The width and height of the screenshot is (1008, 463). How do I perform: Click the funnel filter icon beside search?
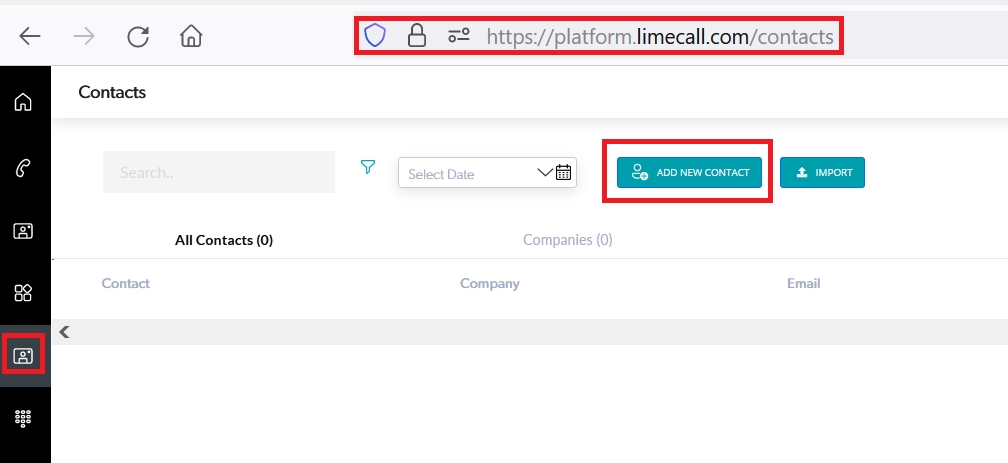[367, 167]
